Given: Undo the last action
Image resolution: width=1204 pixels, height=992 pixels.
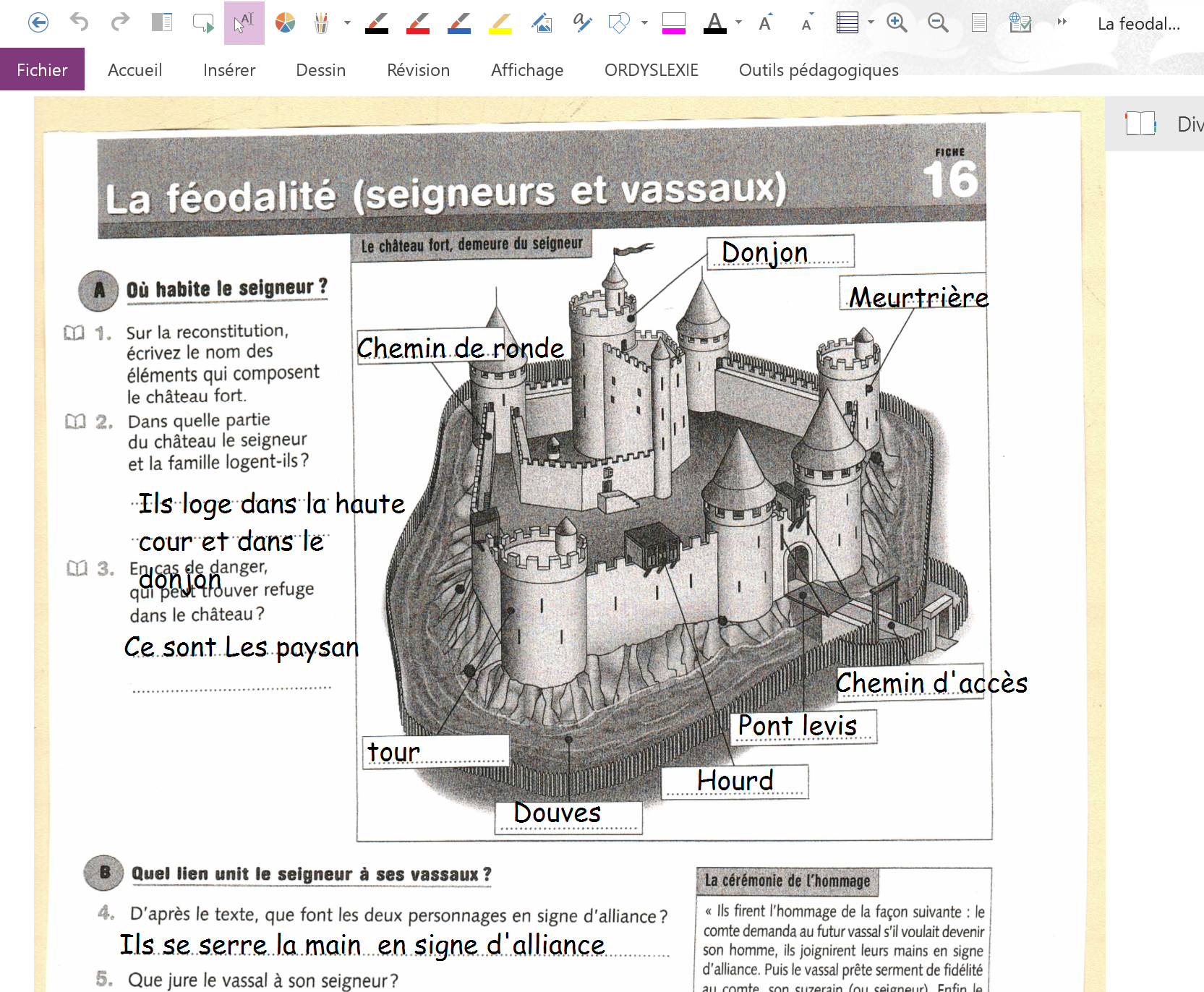Looking at the screenshot, I should [79, 23].
